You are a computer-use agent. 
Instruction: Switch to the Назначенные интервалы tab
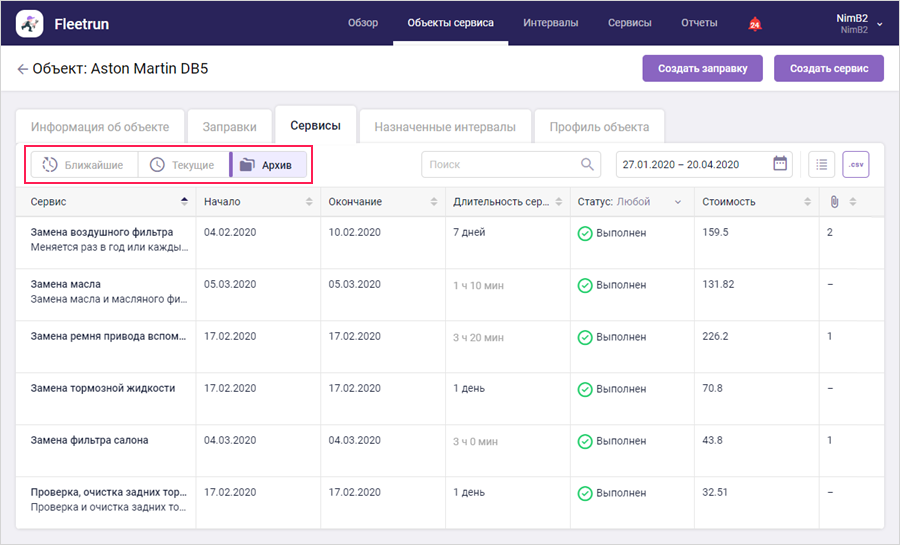[x=445, y=127]
